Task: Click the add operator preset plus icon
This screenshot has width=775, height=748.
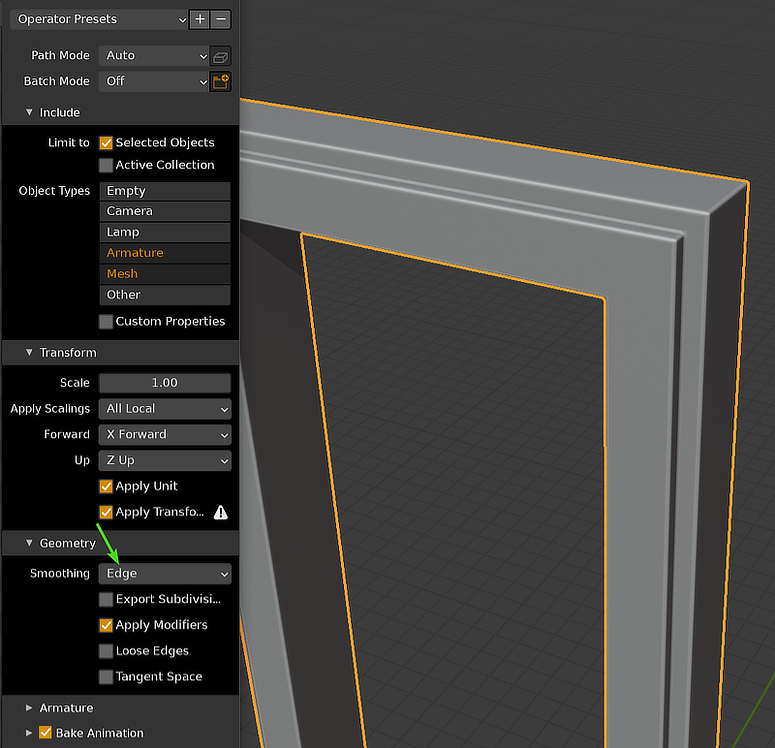Action: click(x=201, y=19)
